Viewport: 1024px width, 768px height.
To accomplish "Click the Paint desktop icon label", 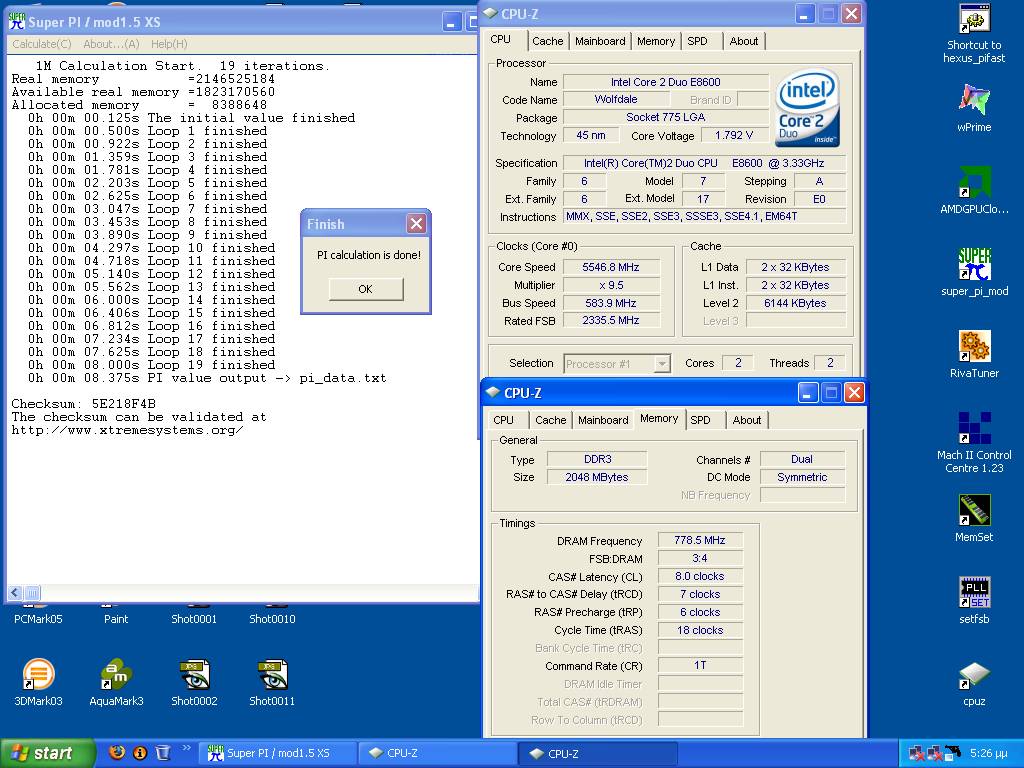I will pos(116,619).
